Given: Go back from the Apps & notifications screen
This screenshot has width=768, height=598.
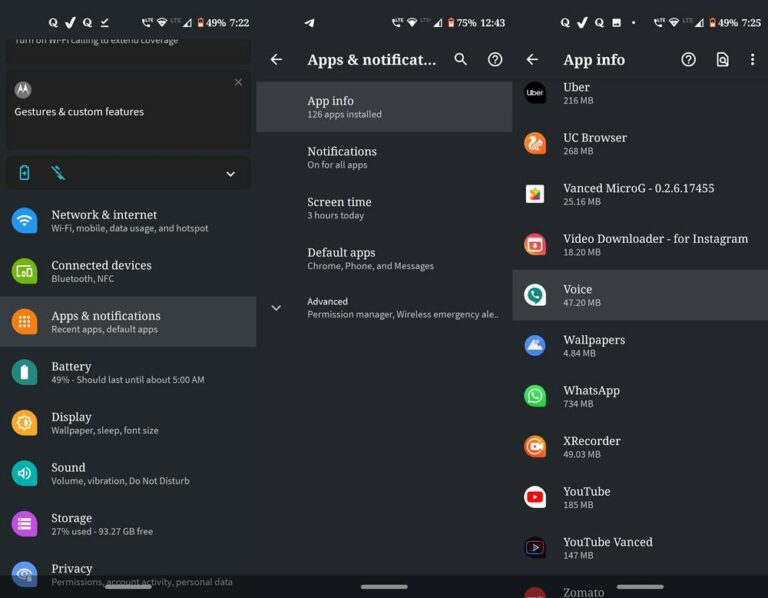Looking at the screenshot, I should pyautogui.click(x=276, y=60).
